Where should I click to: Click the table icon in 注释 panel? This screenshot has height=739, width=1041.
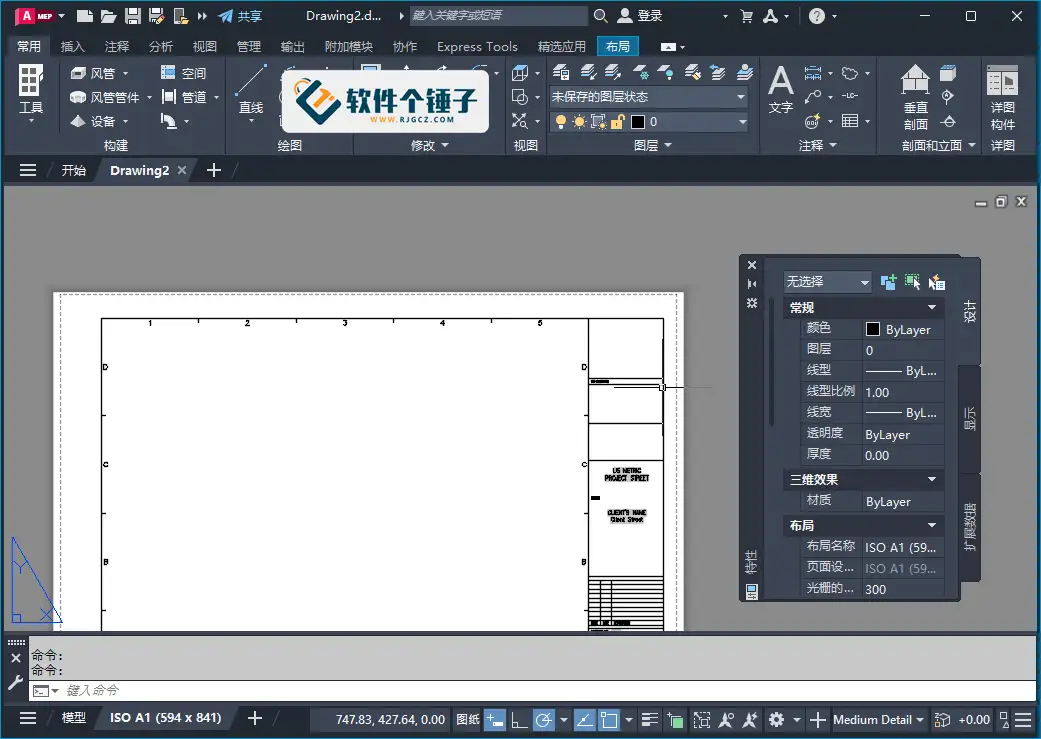[849, 121]
